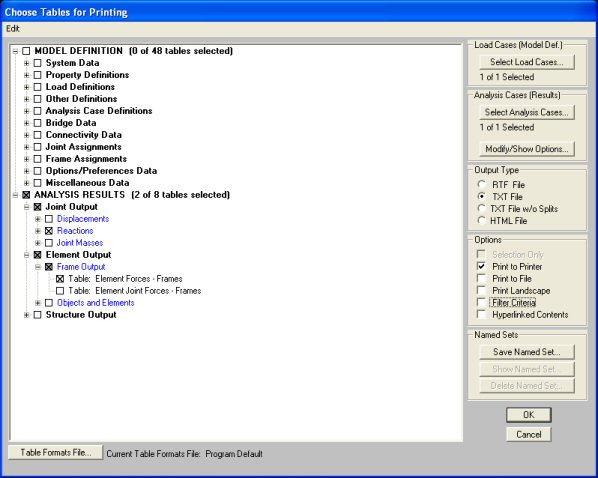Choose the HTML File radio button
Screen dimensions: 598x478
click(482, 220)
